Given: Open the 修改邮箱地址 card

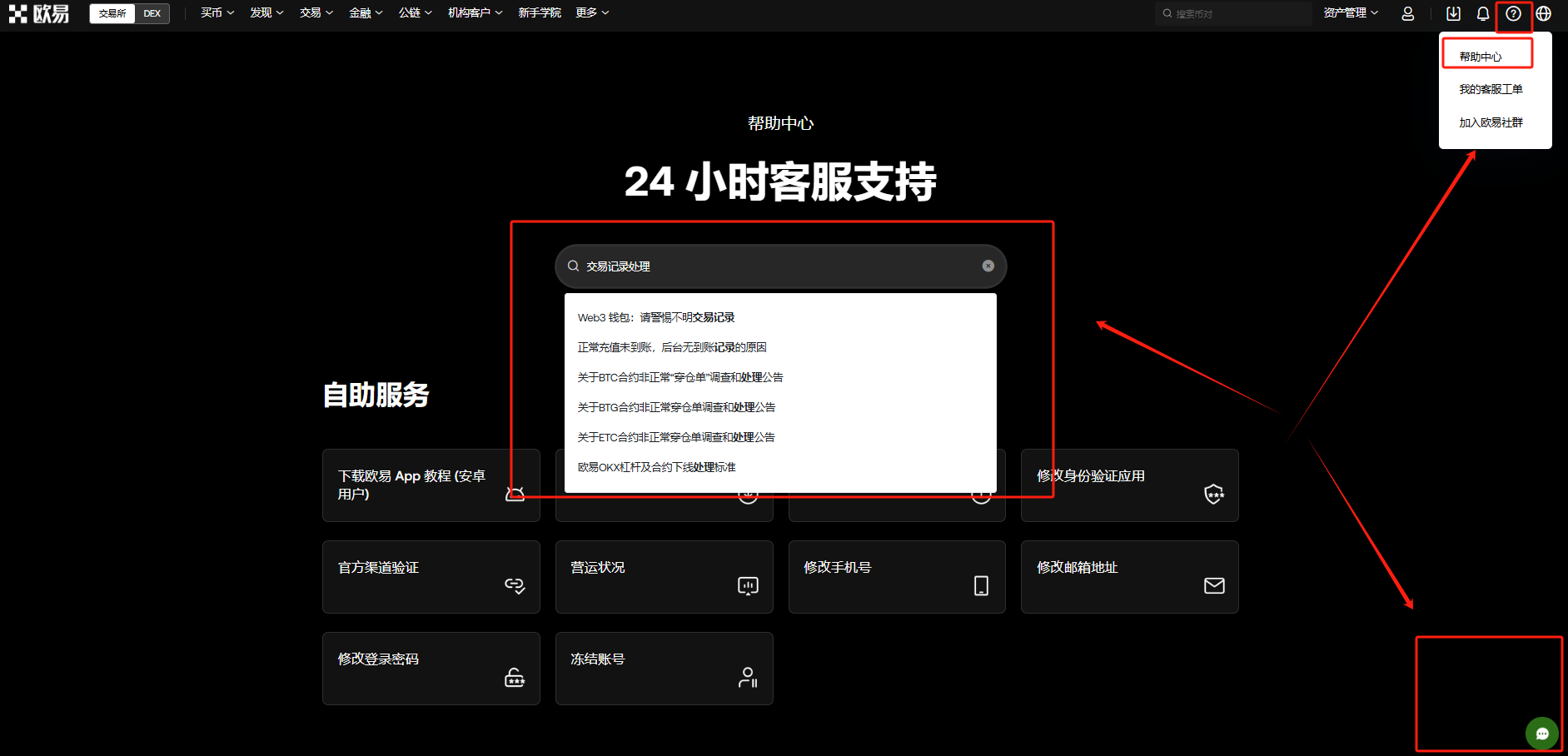Looking at the screenshot, I should [x=1129, y=577].
